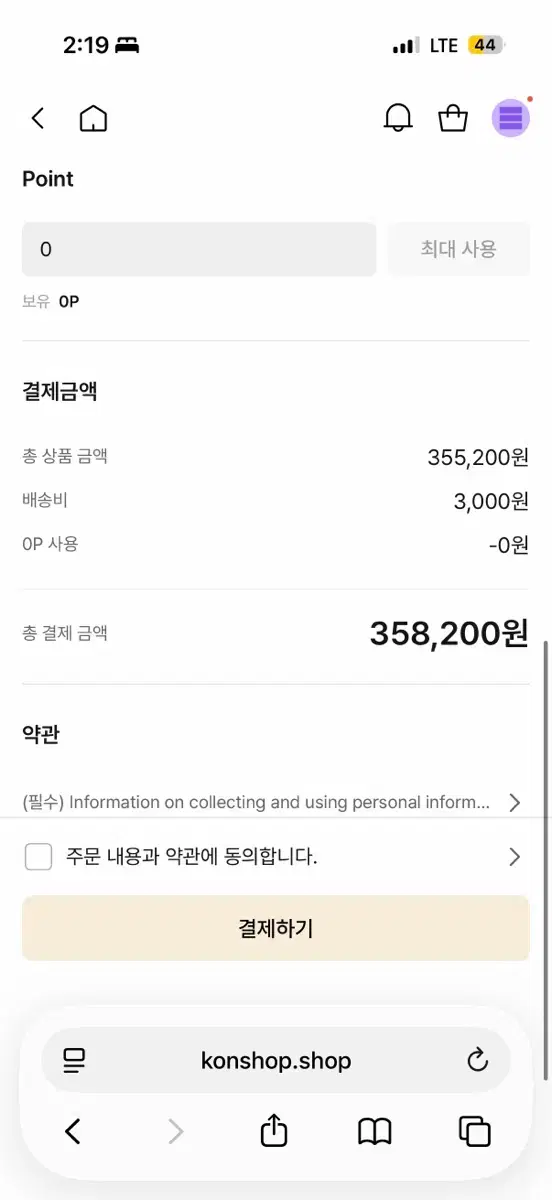This screenshot has height=1200, width=552.
Task: Open notifications bell icon
Action: coord(398,118)
